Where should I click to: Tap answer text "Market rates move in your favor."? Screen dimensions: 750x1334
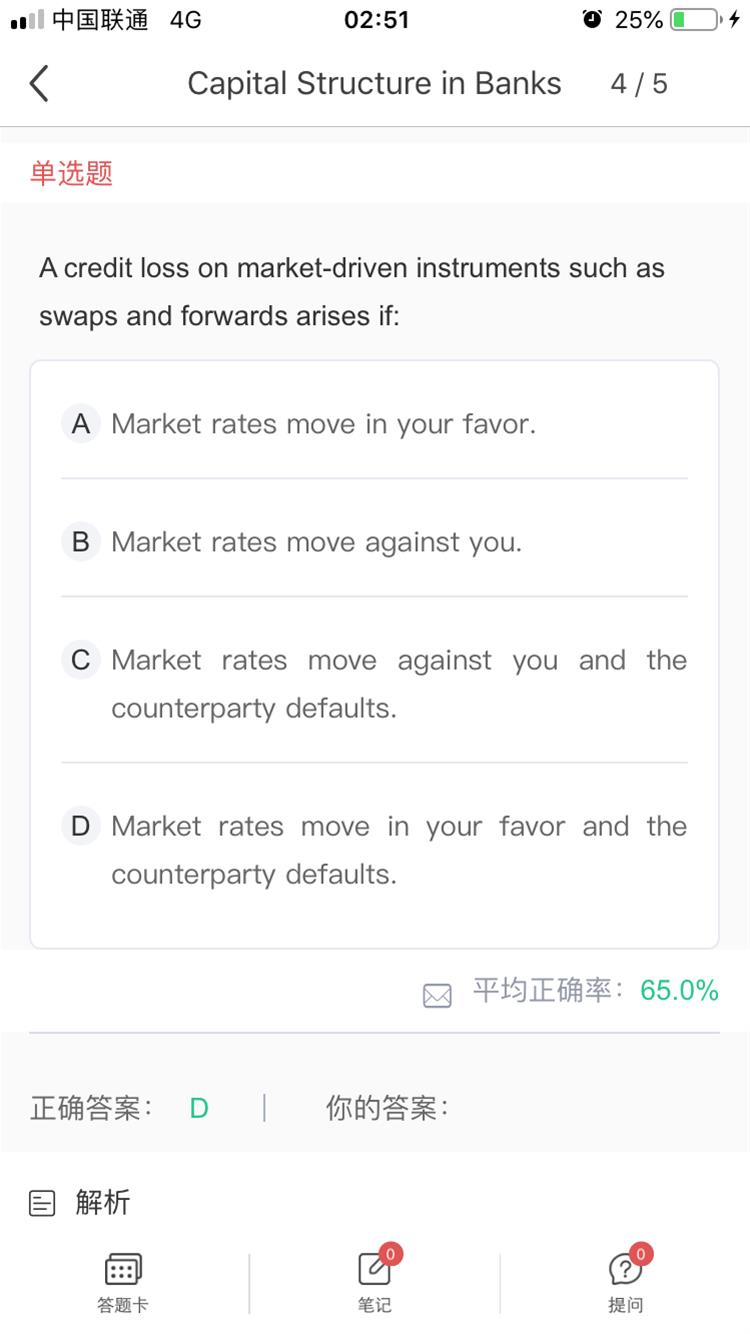pos(323,424)
